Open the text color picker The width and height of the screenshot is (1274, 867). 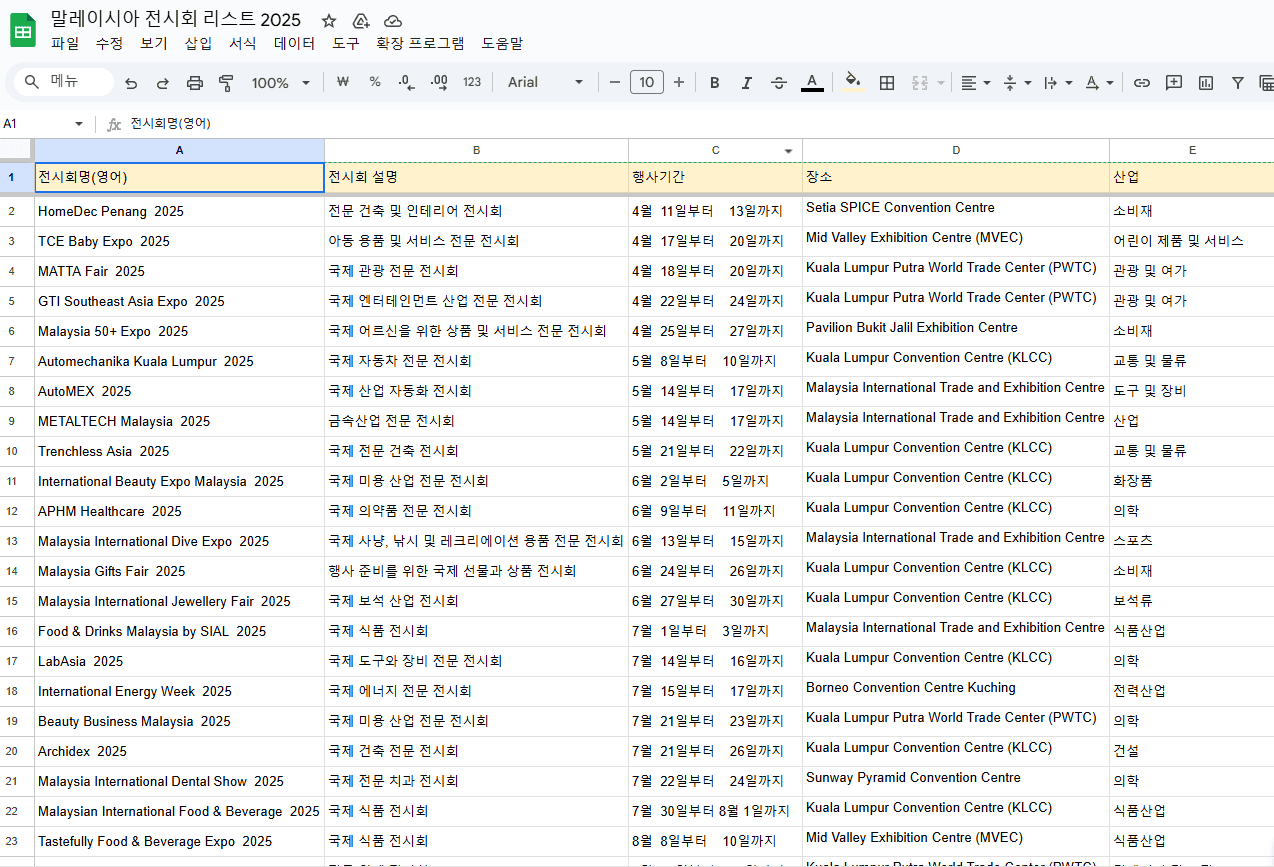[812, 83]
